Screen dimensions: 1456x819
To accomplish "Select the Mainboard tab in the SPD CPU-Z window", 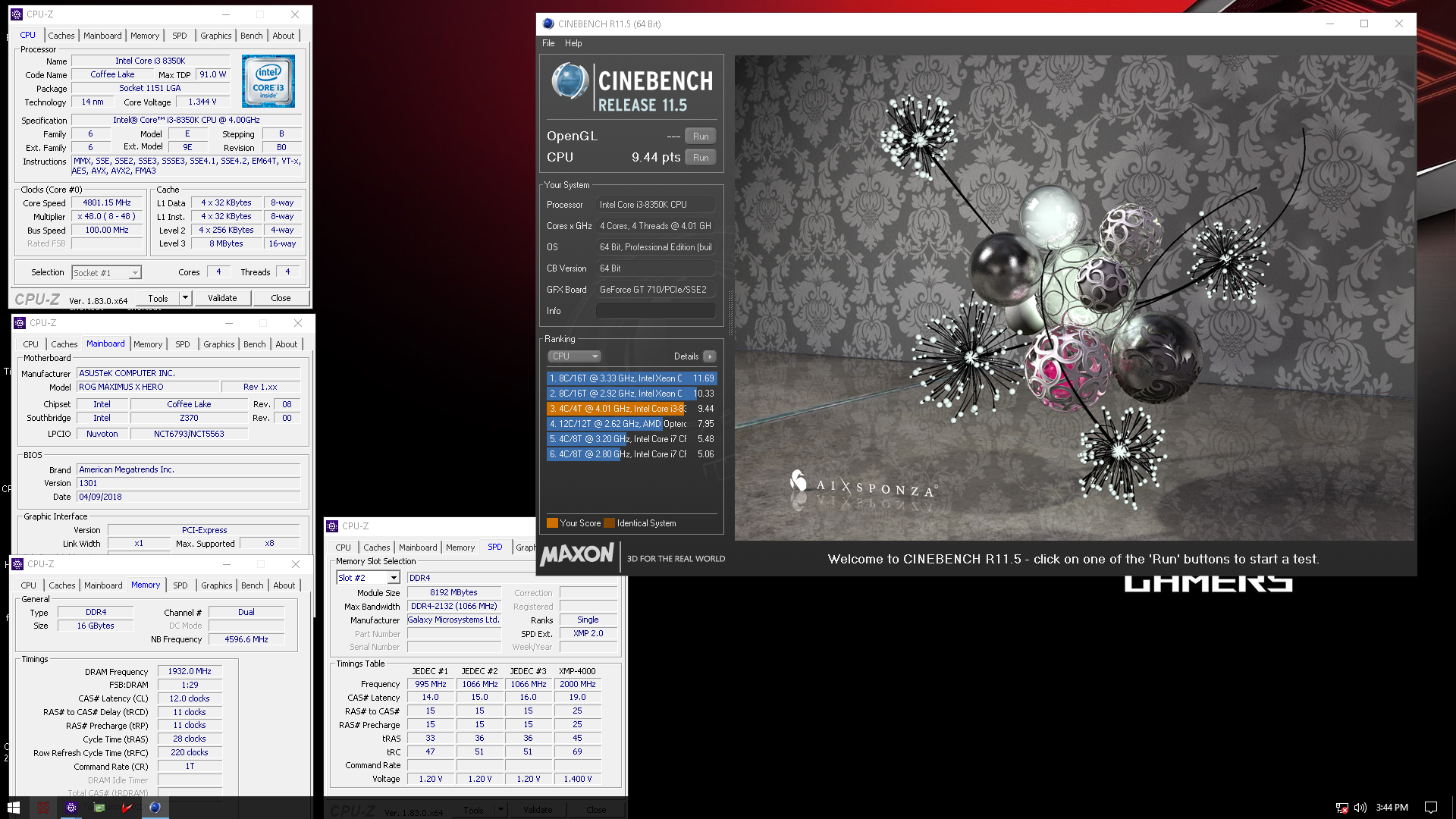I will coord(418,548).
